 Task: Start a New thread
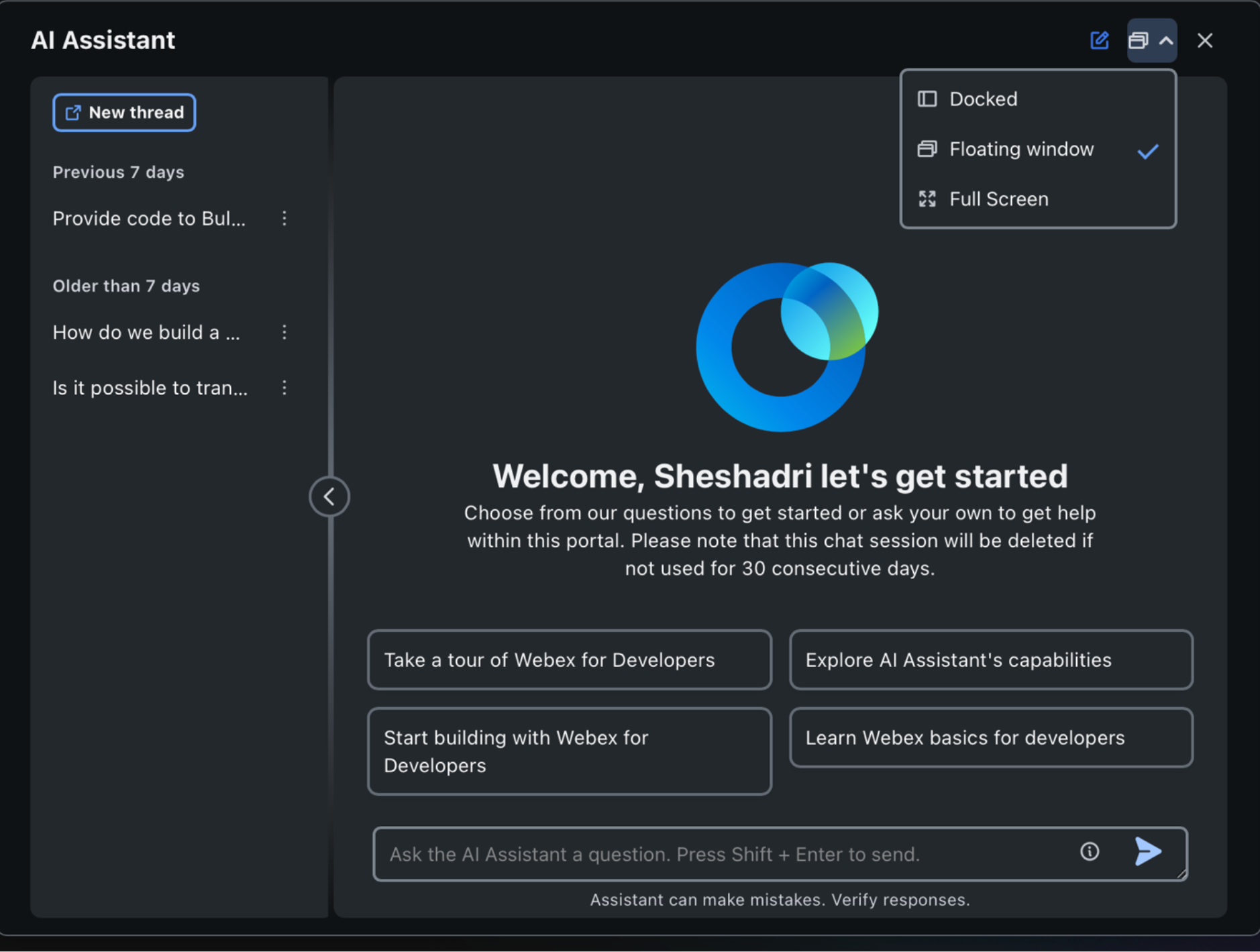(124, 113)
